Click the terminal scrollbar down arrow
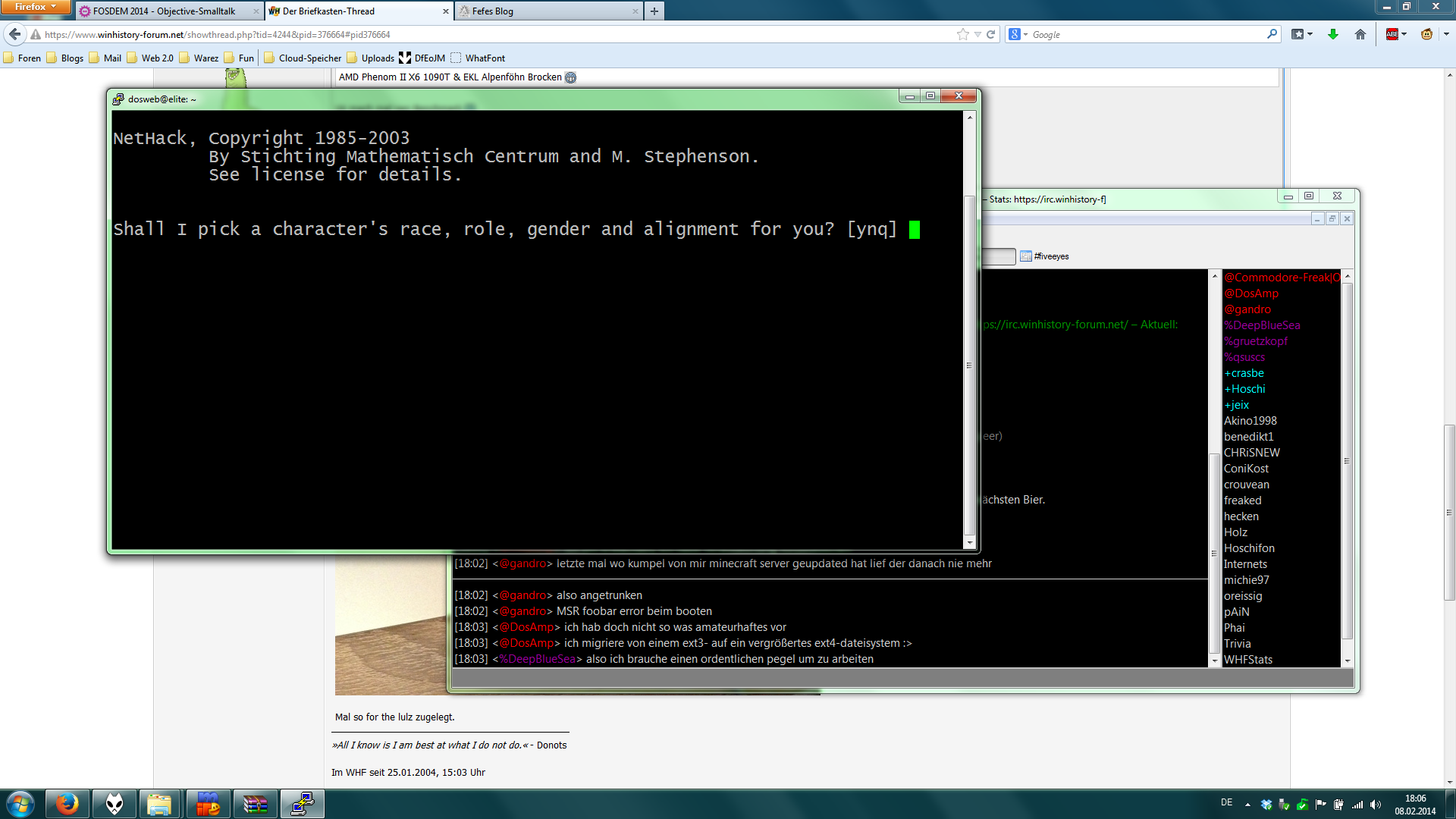Image resolution: width=1456 pixels, height=819 pixels. pos(969,542)
